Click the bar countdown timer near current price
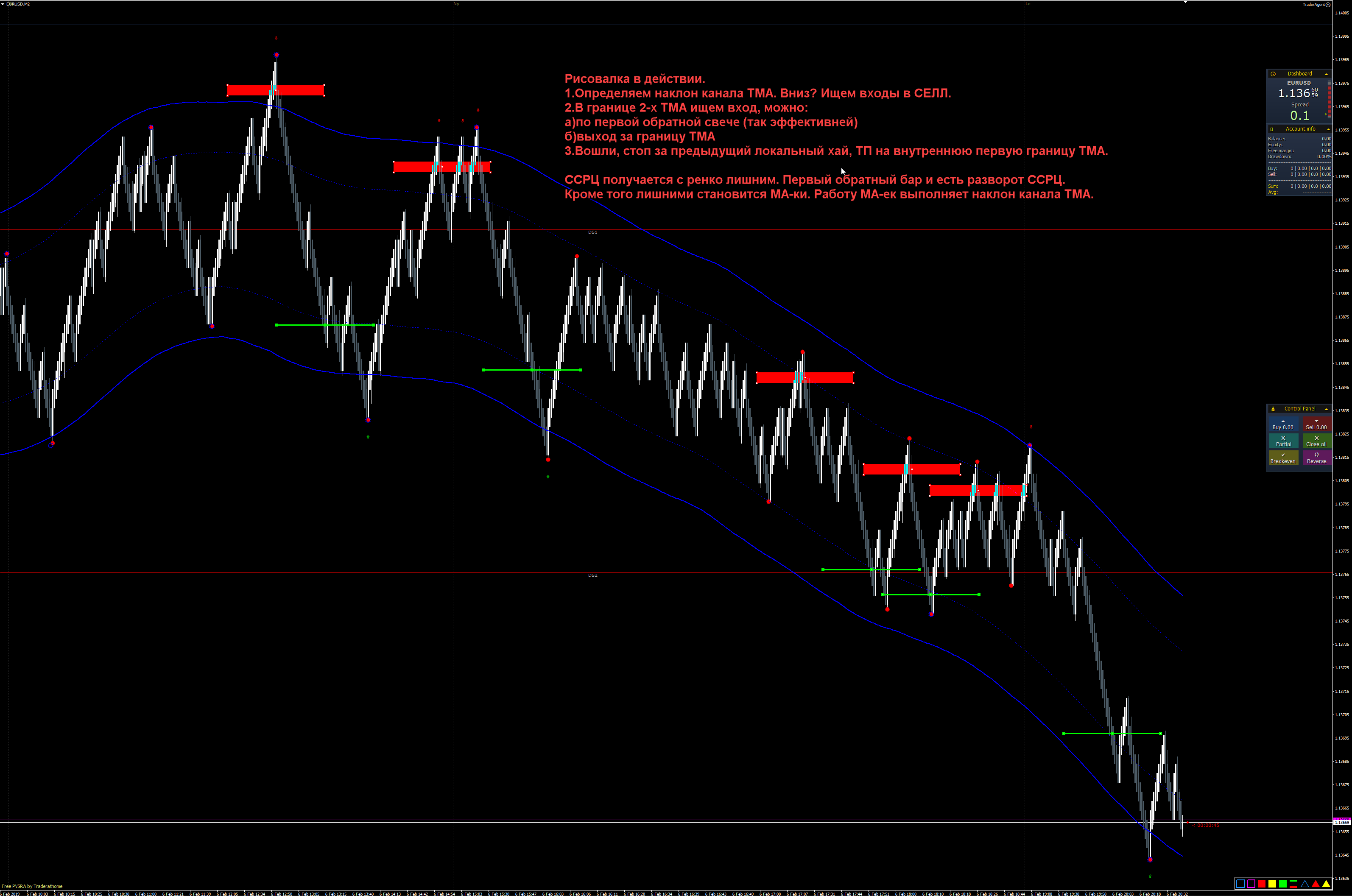Viewport: 1352px width, 896px height. click(x=1206, y=825)
